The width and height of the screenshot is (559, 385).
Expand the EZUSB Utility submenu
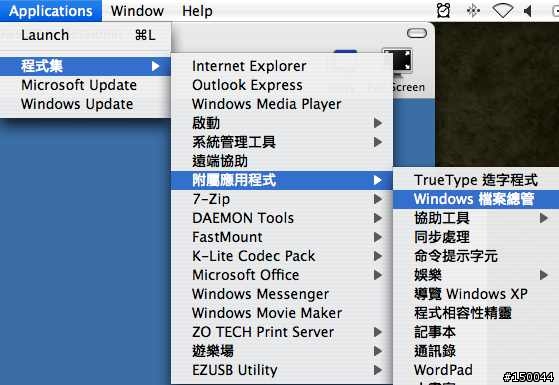[x=282, y=370]
